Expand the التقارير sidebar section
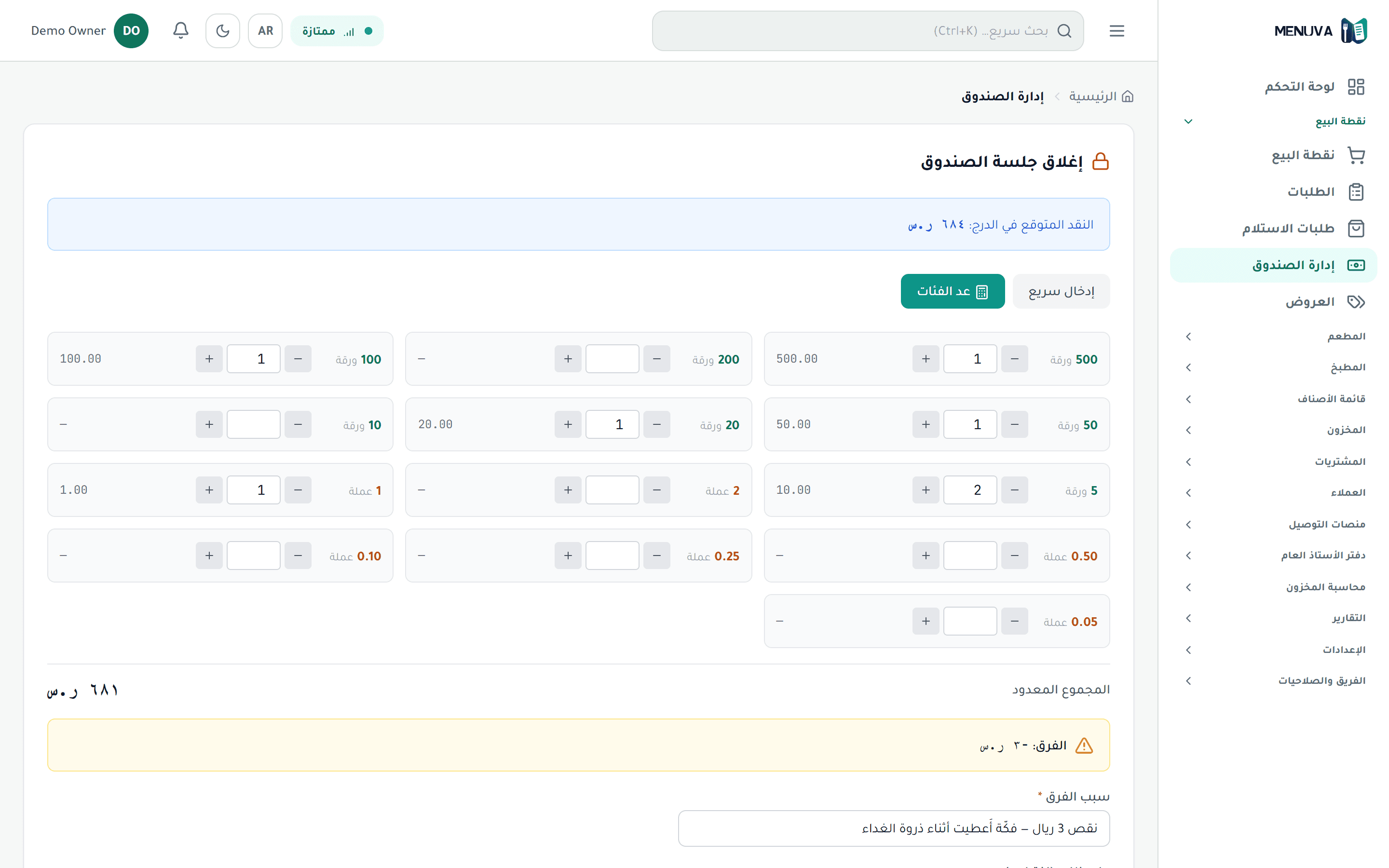This screenshot has width=1389, height=868. point(1274,618)
